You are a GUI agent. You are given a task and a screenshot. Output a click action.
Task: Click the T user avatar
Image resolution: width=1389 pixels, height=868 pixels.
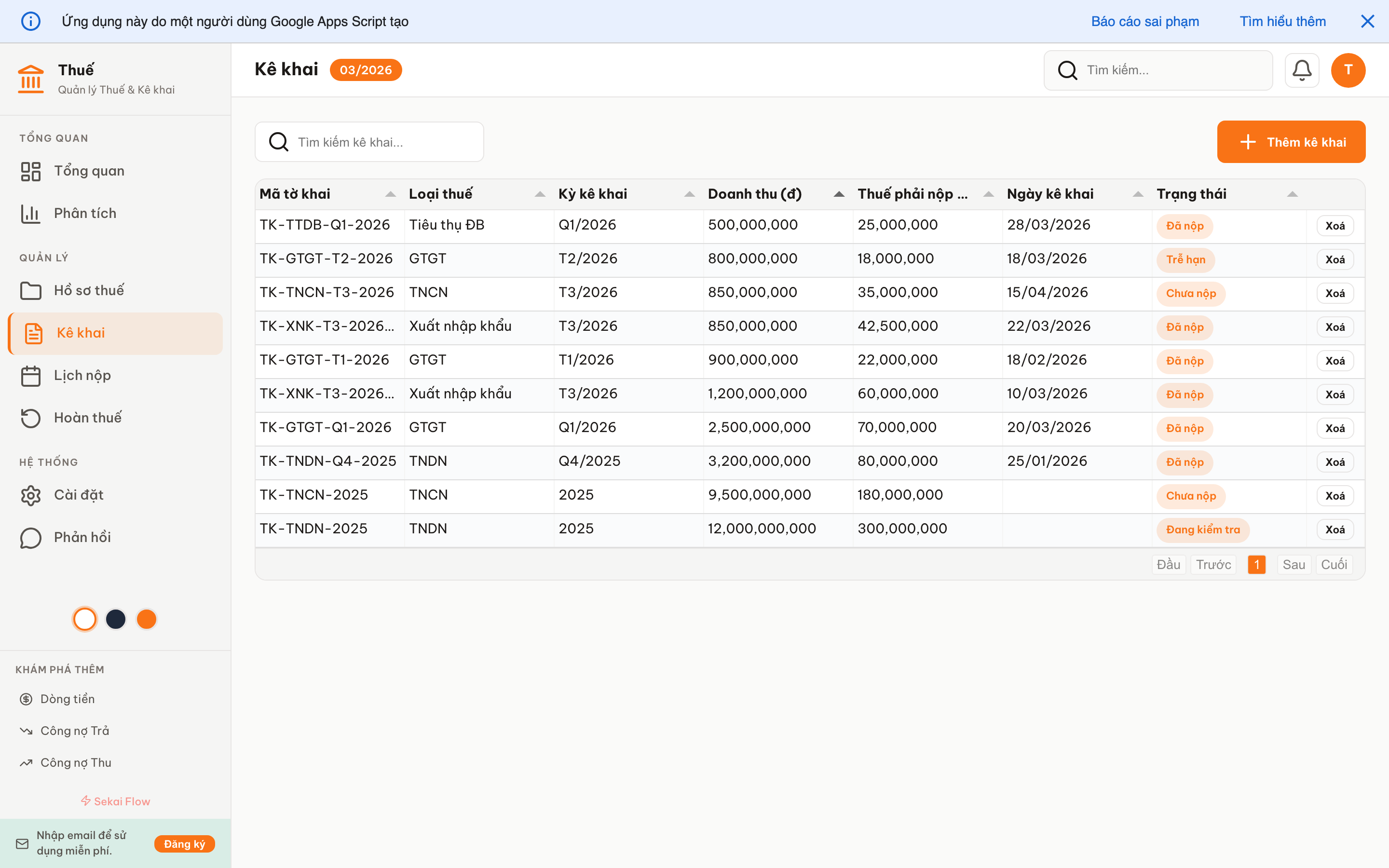tap(1348, 70)
